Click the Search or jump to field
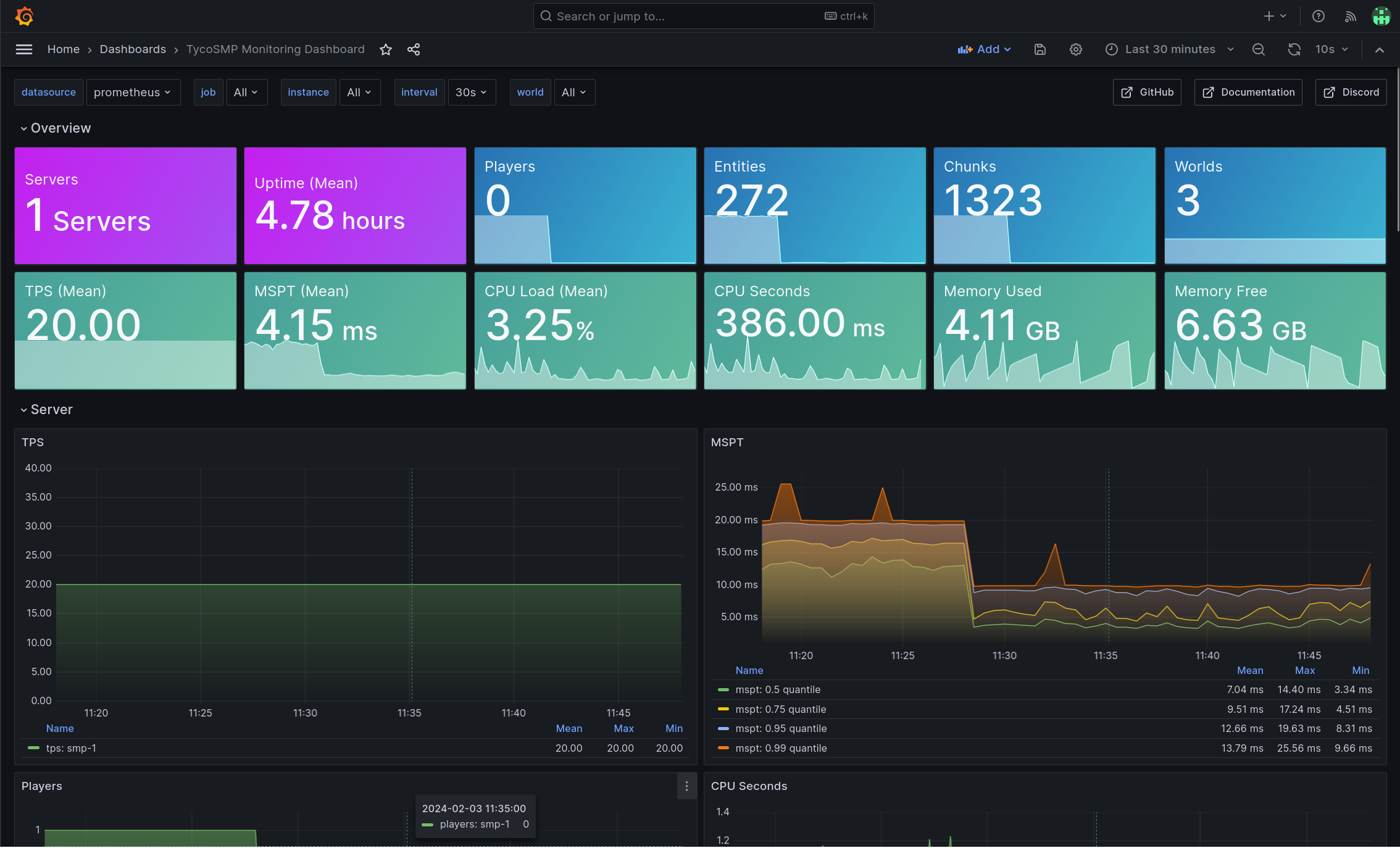 [704, 16]
